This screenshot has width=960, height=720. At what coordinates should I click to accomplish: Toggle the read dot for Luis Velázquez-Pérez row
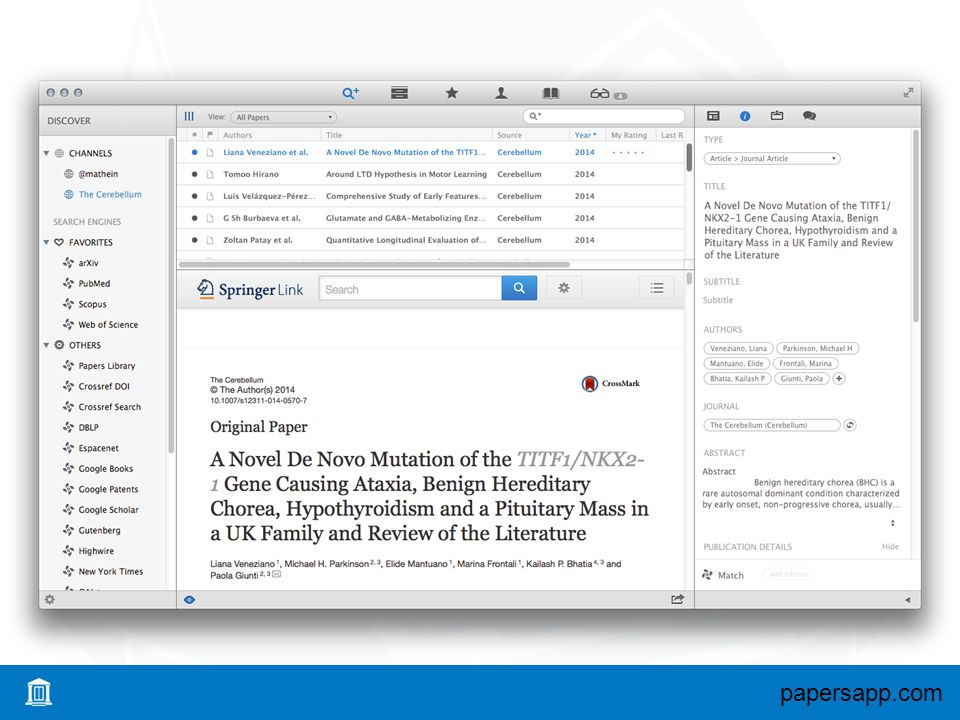[x=194, y=197]
